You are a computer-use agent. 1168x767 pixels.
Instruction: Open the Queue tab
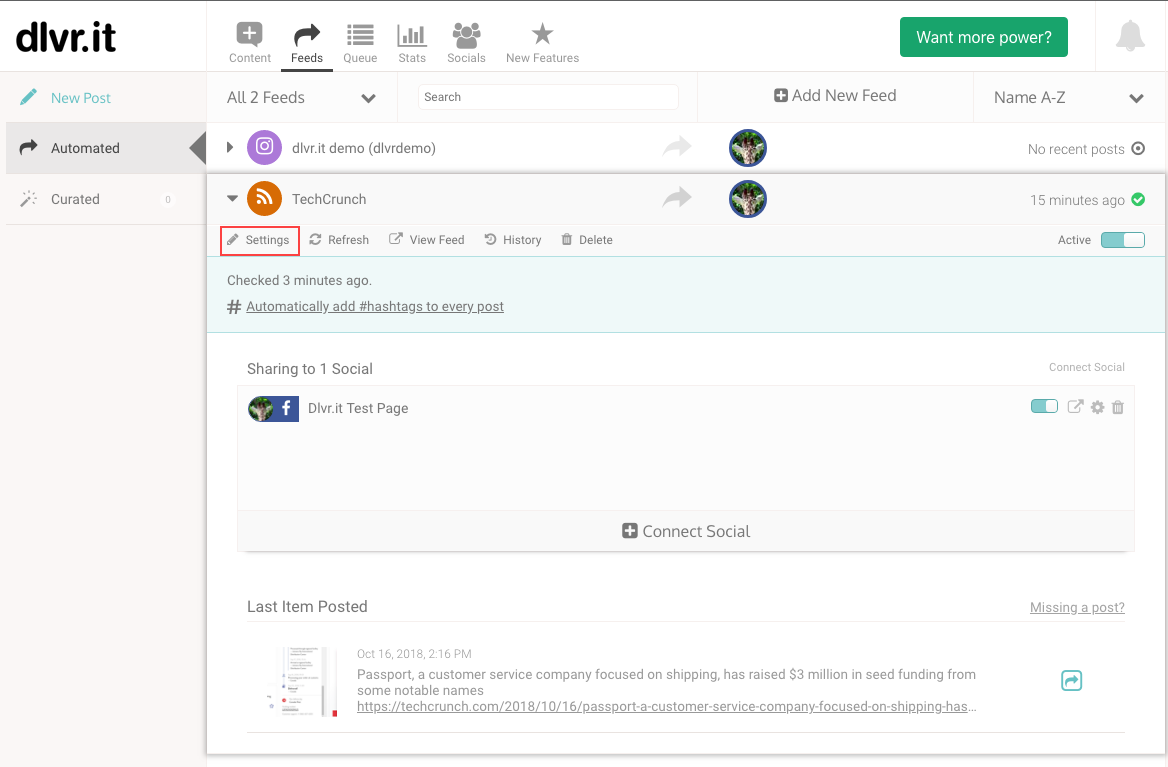360,43
